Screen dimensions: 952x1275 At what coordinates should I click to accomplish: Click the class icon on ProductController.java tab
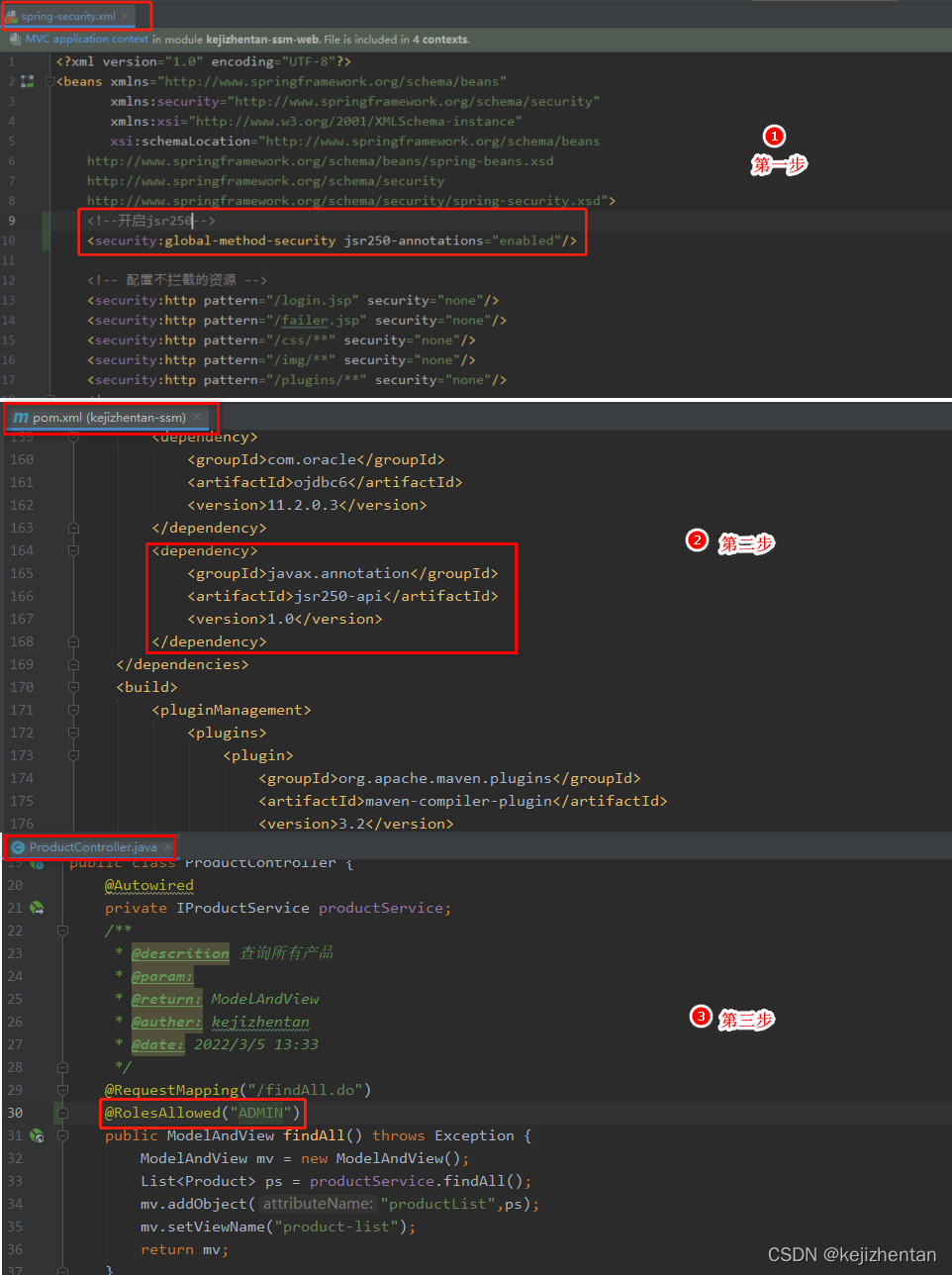click(x=17, y=847)
